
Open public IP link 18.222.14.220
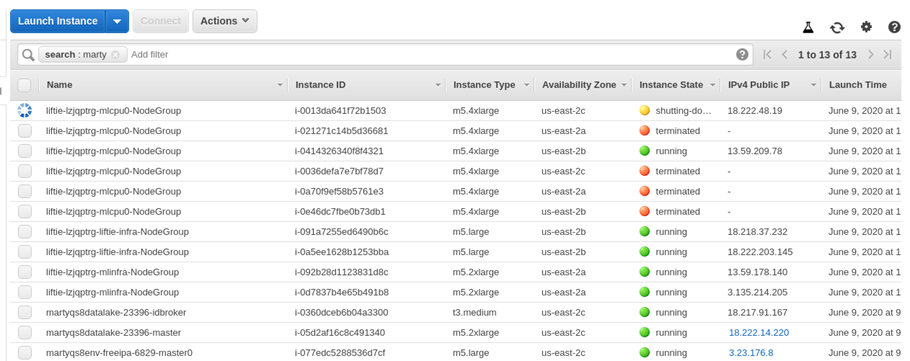(759, 333)
